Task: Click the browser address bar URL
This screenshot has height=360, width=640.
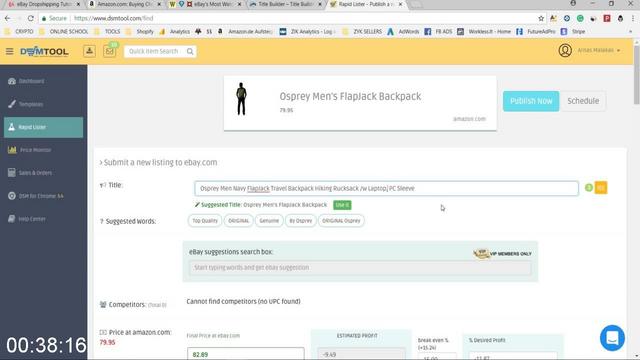Action: pyautogui.click(x=113, y=18)
